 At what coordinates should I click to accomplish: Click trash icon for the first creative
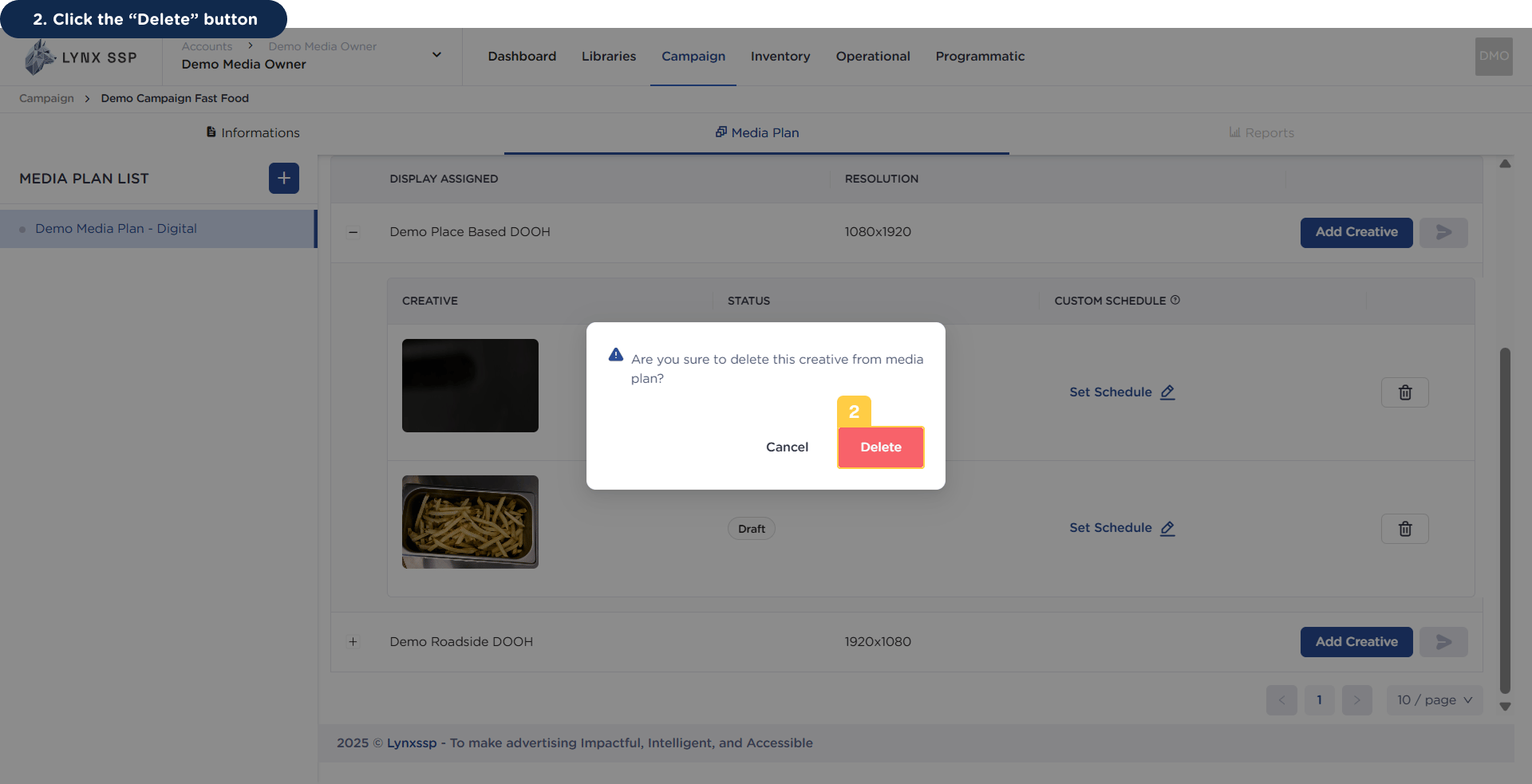pyautogui.click(x=1405, y=392)
